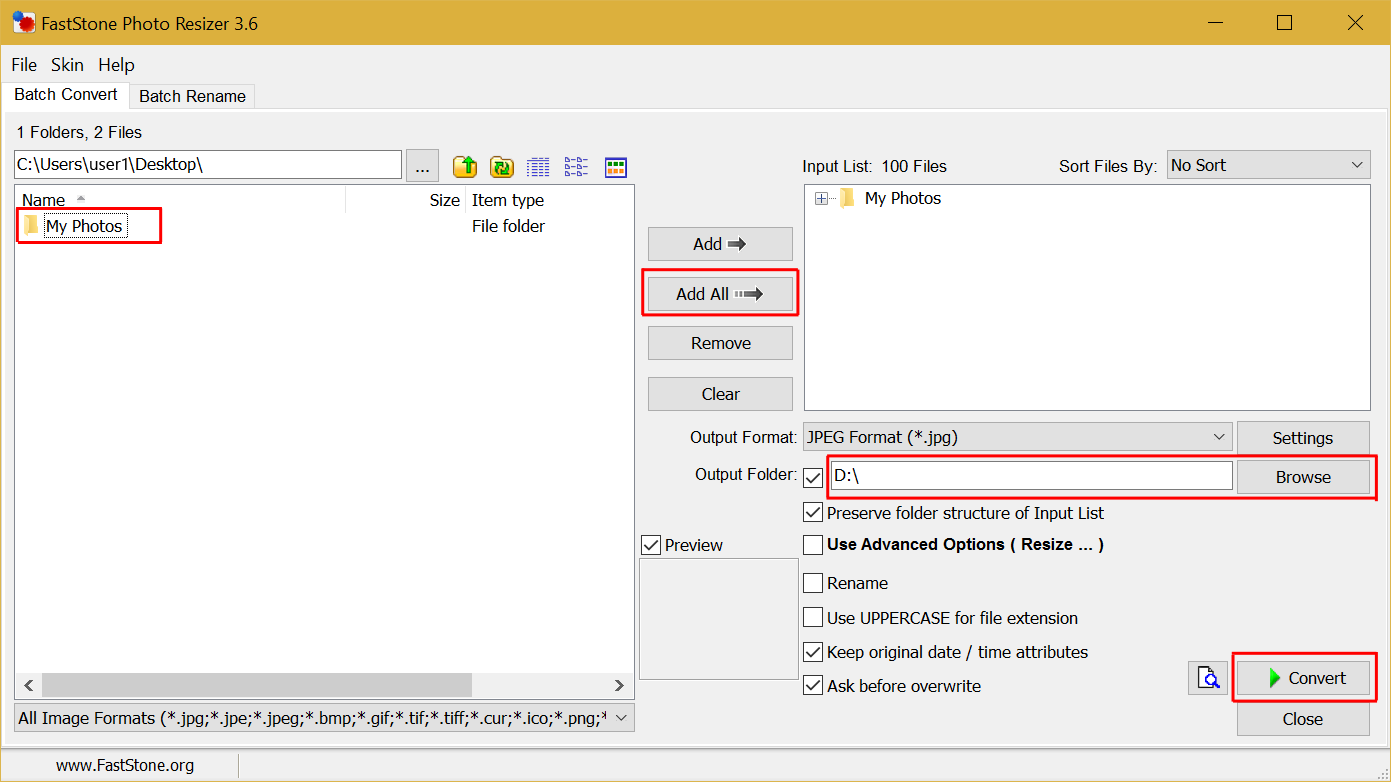Open conversion preview magnifier icon

[1208, 677]
